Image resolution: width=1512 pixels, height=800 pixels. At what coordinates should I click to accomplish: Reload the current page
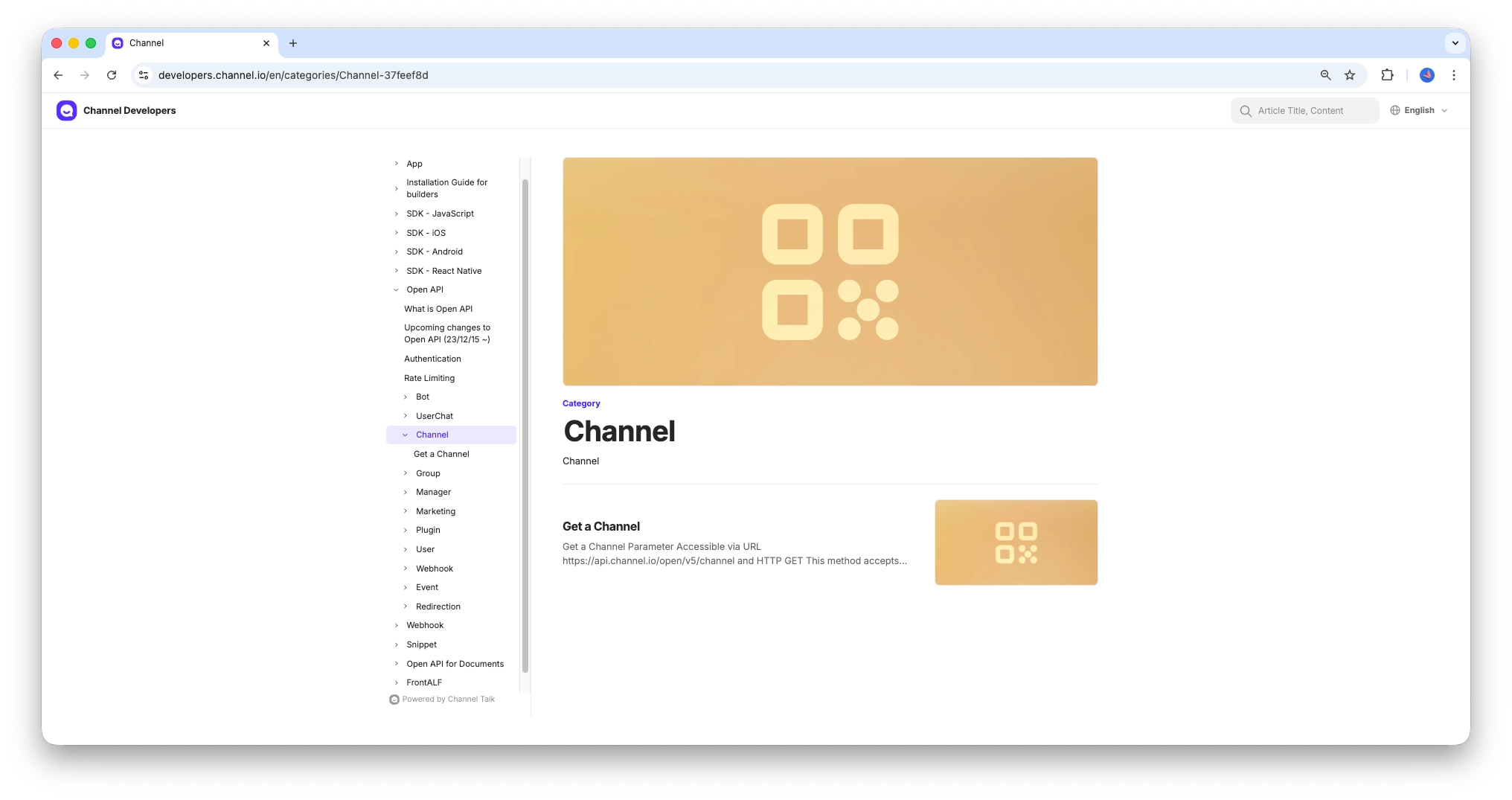112,75
